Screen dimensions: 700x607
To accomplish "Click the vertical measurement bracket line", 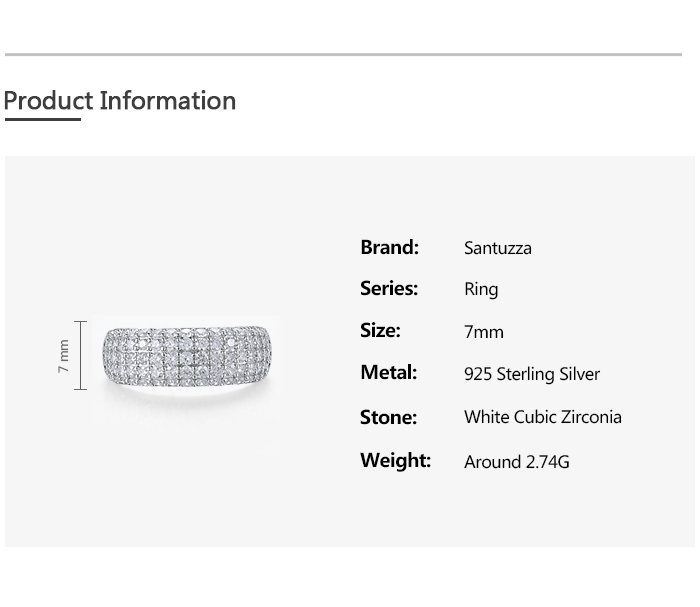I will [81, 356].
